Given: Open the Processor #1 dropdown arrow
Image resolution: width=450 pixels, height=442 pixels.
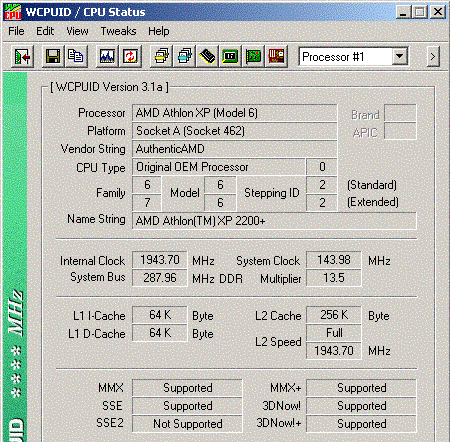Looking at the screenshot, I should click(399, 57).
